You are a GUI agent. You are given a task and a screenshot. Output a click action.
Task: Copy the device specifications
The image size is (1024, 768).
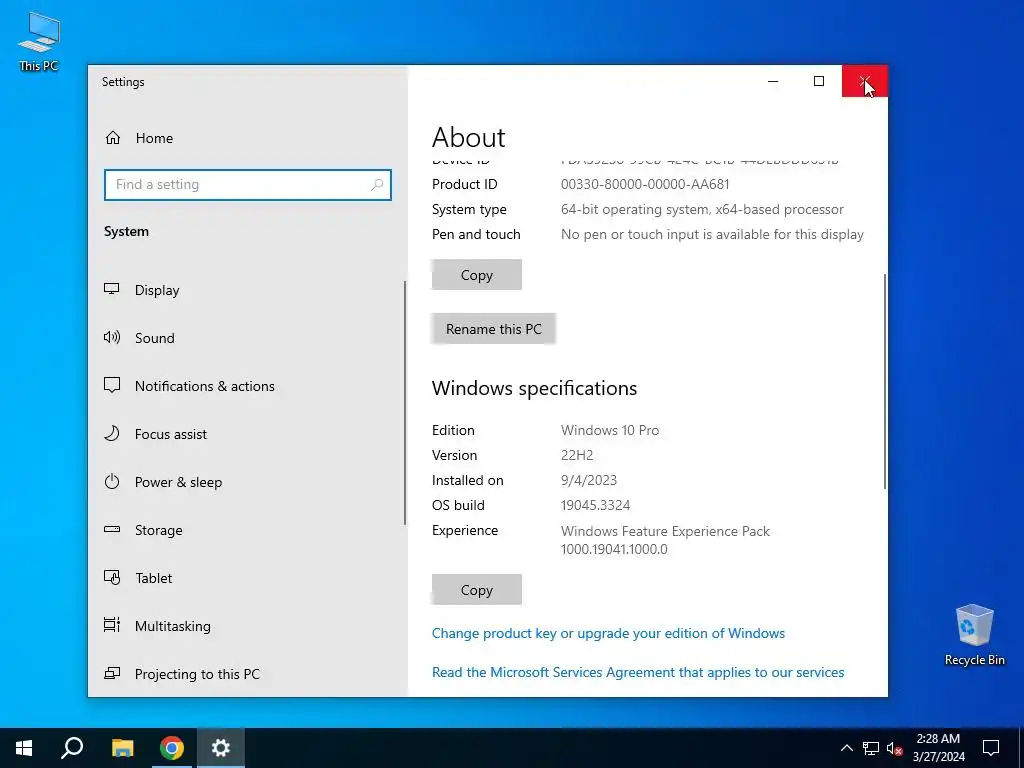coord(477,275)
